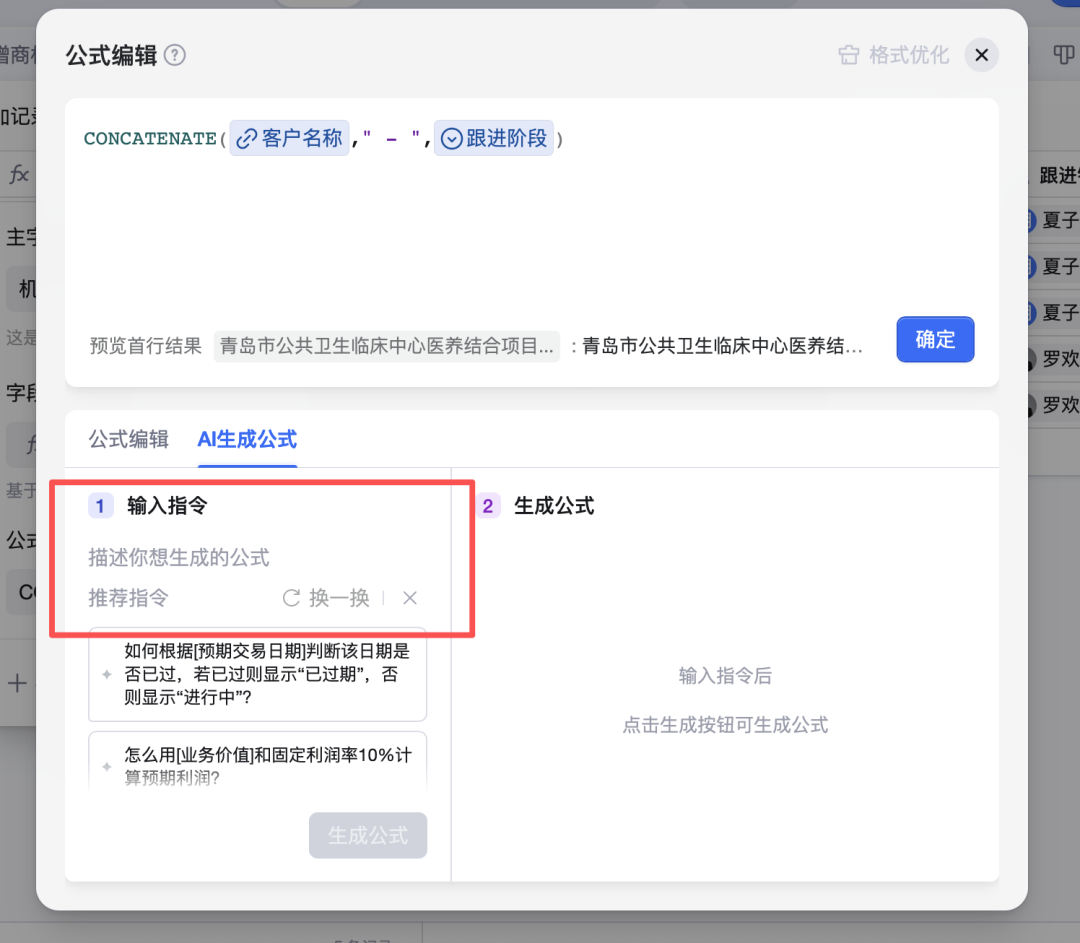This screenshot has width=1080, height=943.
Task: Click the 生成公式 button
Action: click(x=368, y=836)
